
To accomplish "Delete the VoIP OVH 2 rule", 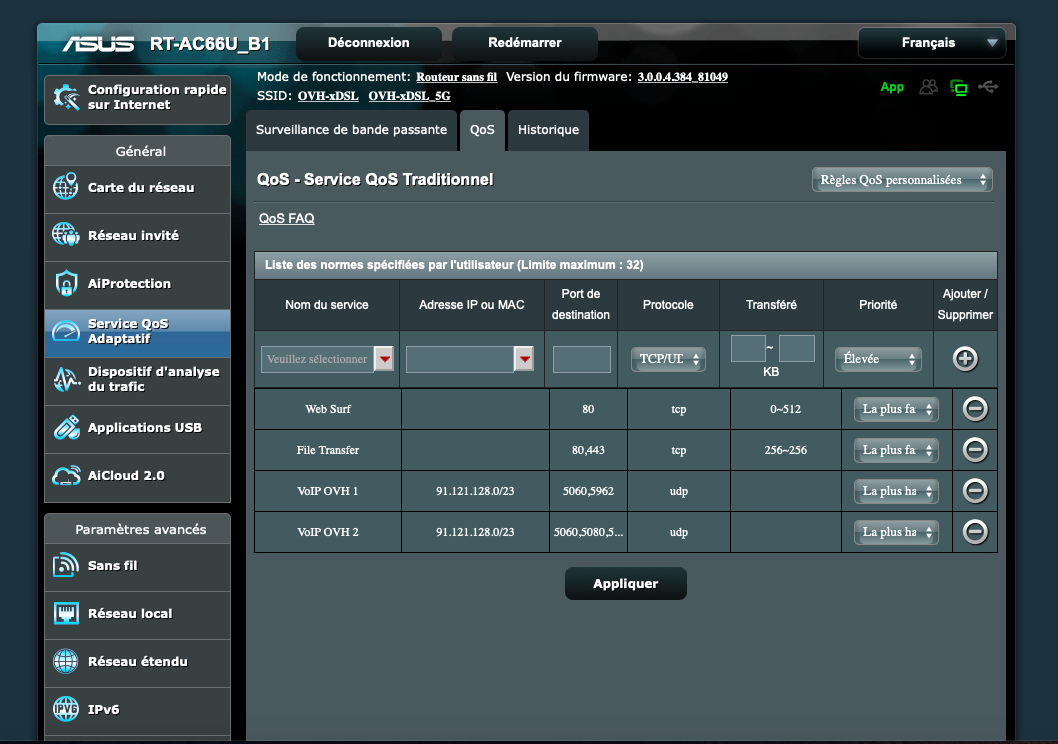I will coord(975,532).
